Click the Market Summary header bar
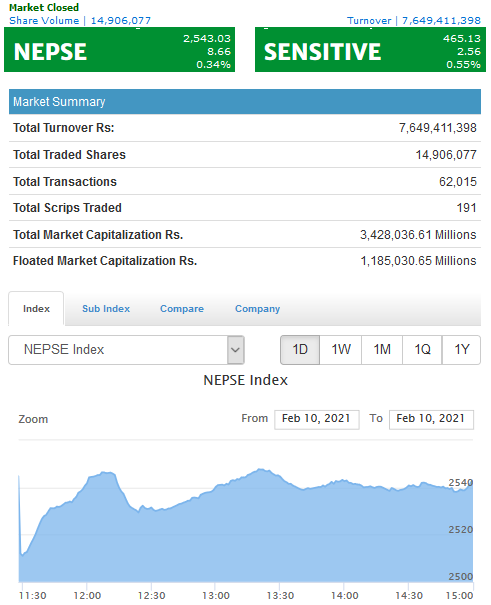 (x=245, y=101)
